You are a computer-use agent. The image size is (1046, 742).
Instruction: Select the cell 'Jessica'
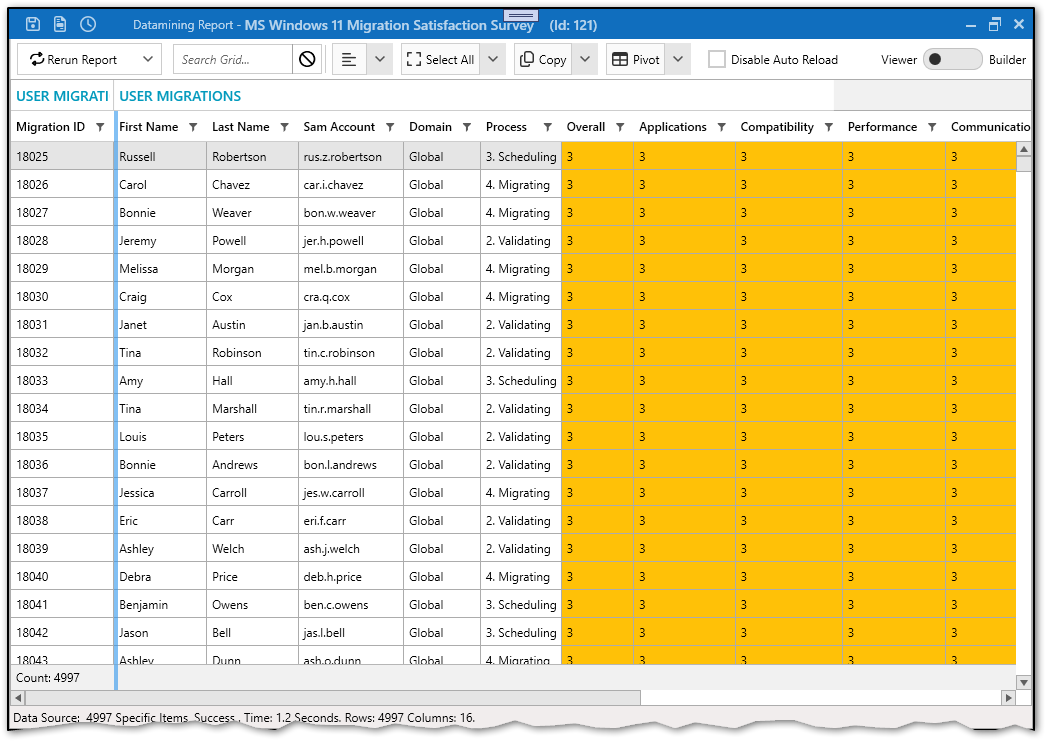point(161,492)
